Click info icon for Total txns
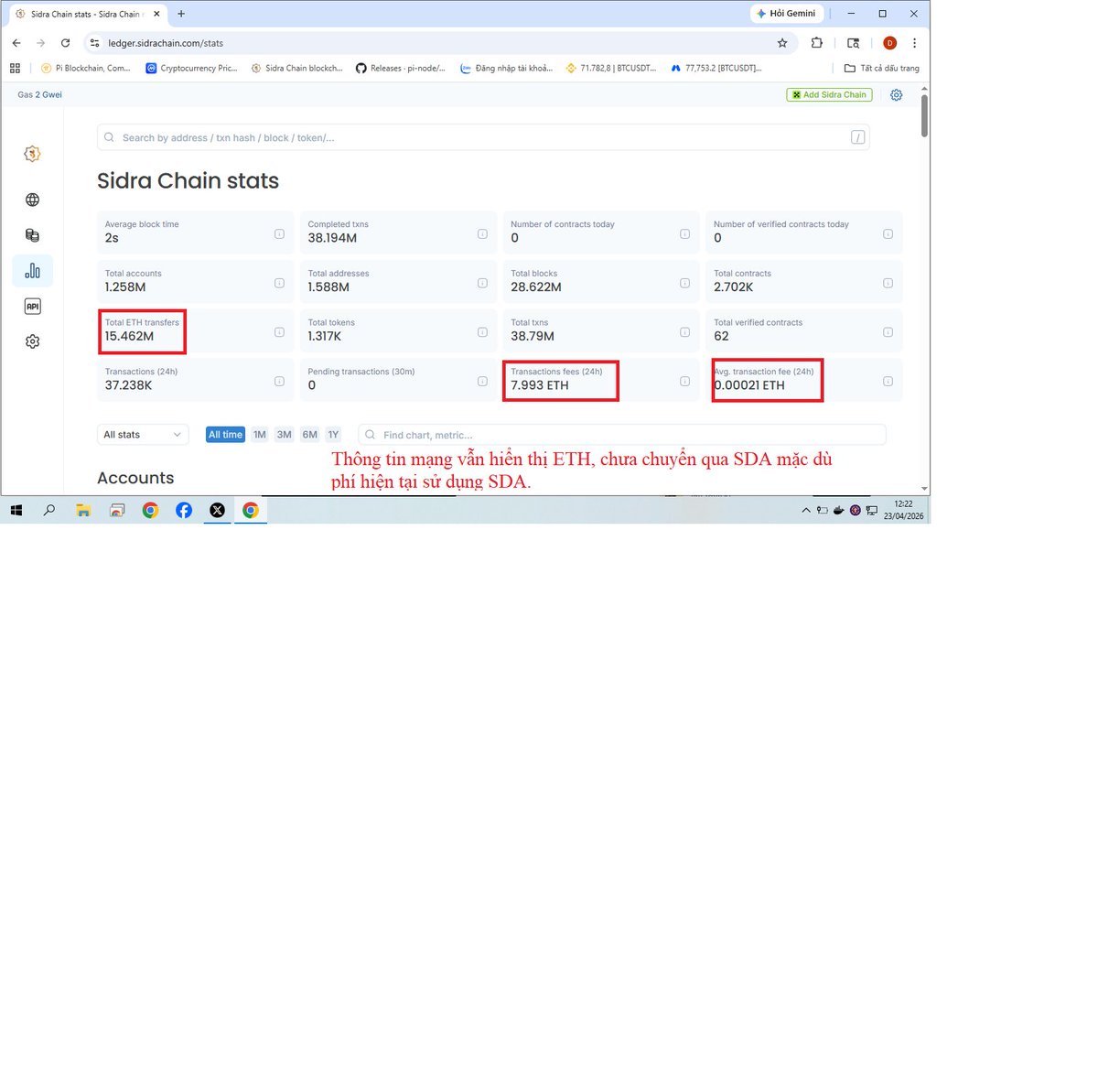 tap(684, 332)
